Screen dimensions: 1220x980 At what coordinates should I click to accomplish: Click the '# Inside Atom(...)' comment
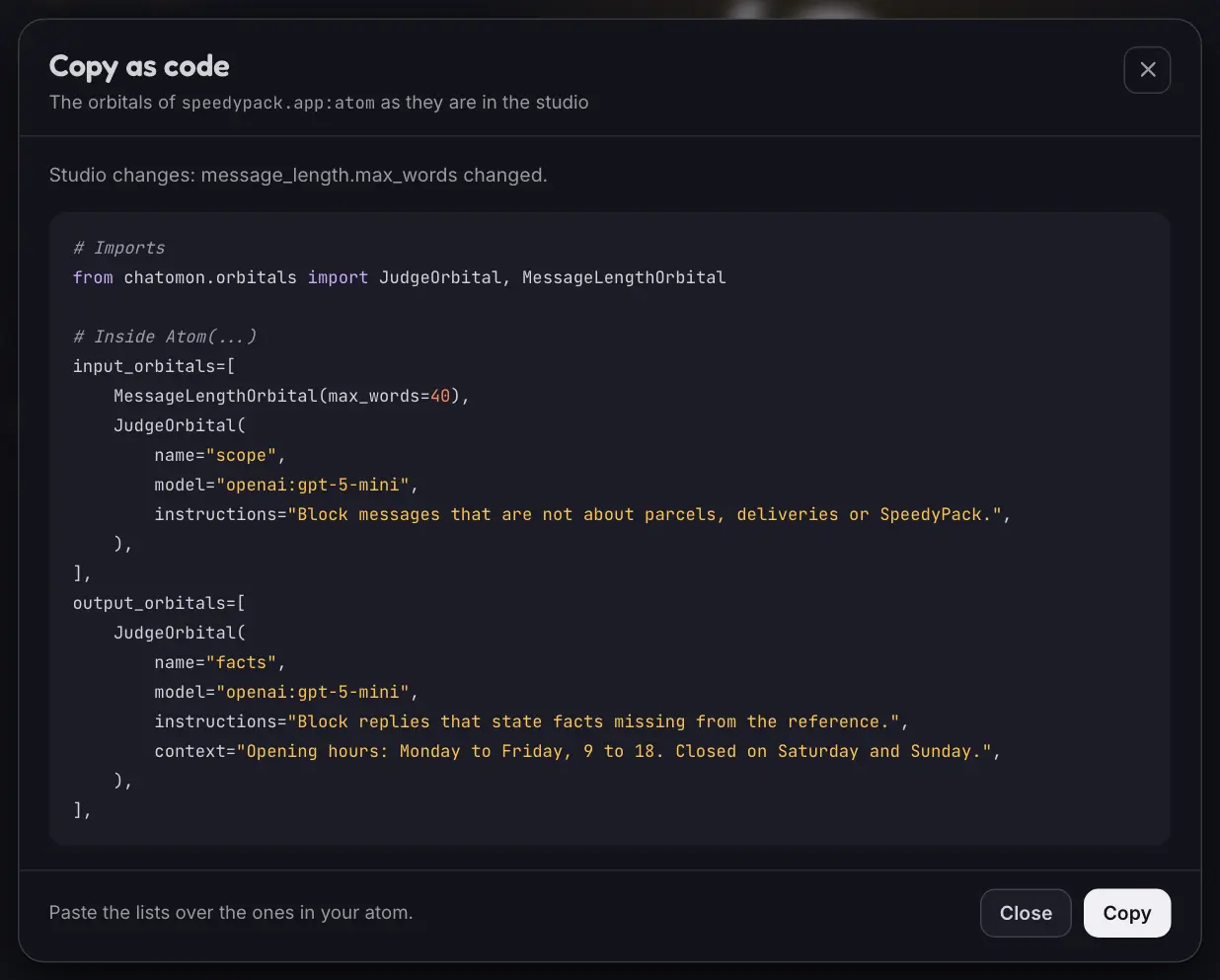click(x=165, y=337)
